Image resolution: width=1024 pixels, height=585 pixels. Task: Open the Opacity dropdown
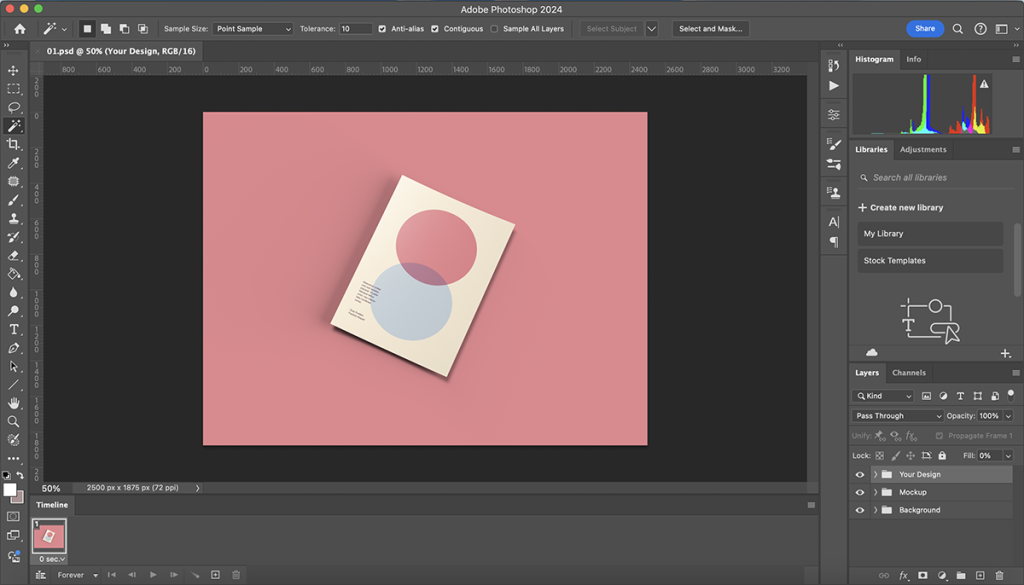pos(1009,415)
